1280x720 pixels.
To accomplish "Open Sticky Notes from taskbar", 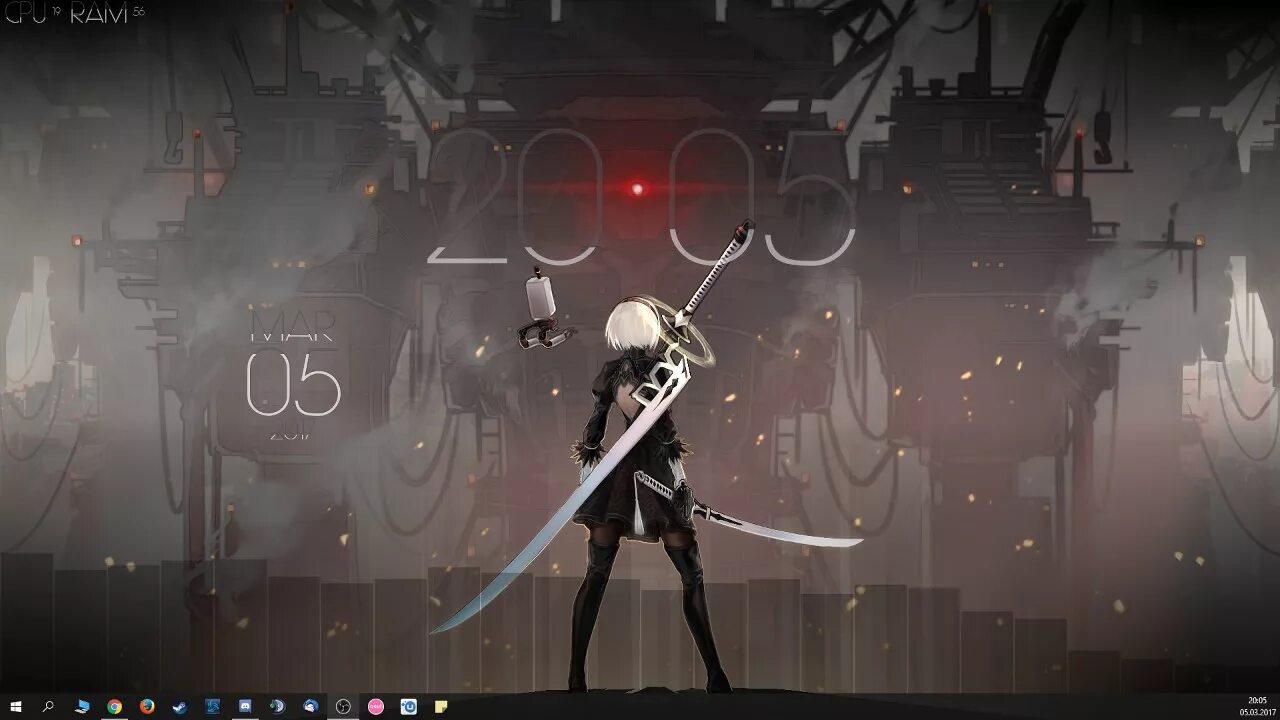I will [x=441, y=706].
